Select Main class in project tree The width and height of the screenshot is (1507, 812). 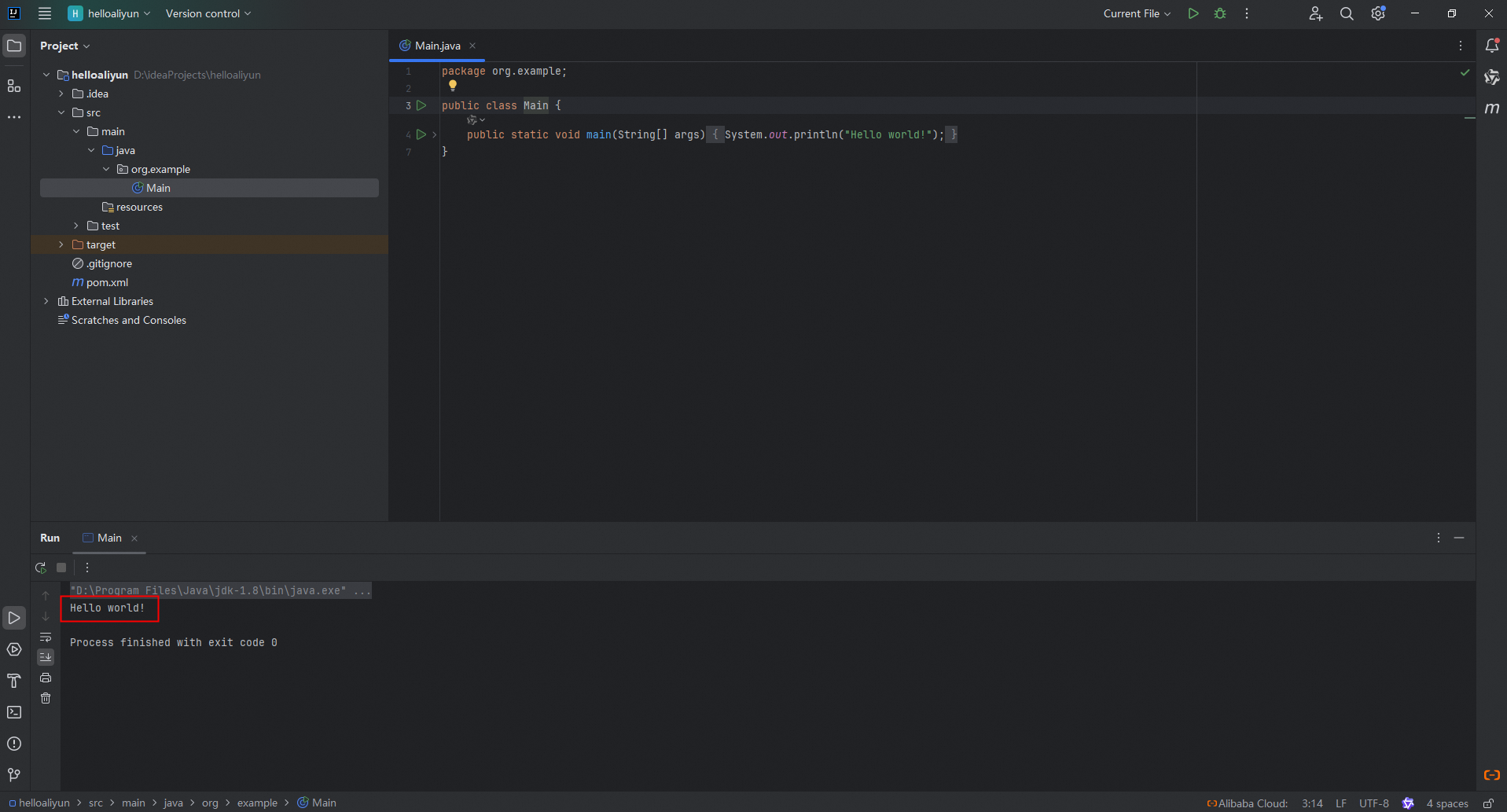209,188
